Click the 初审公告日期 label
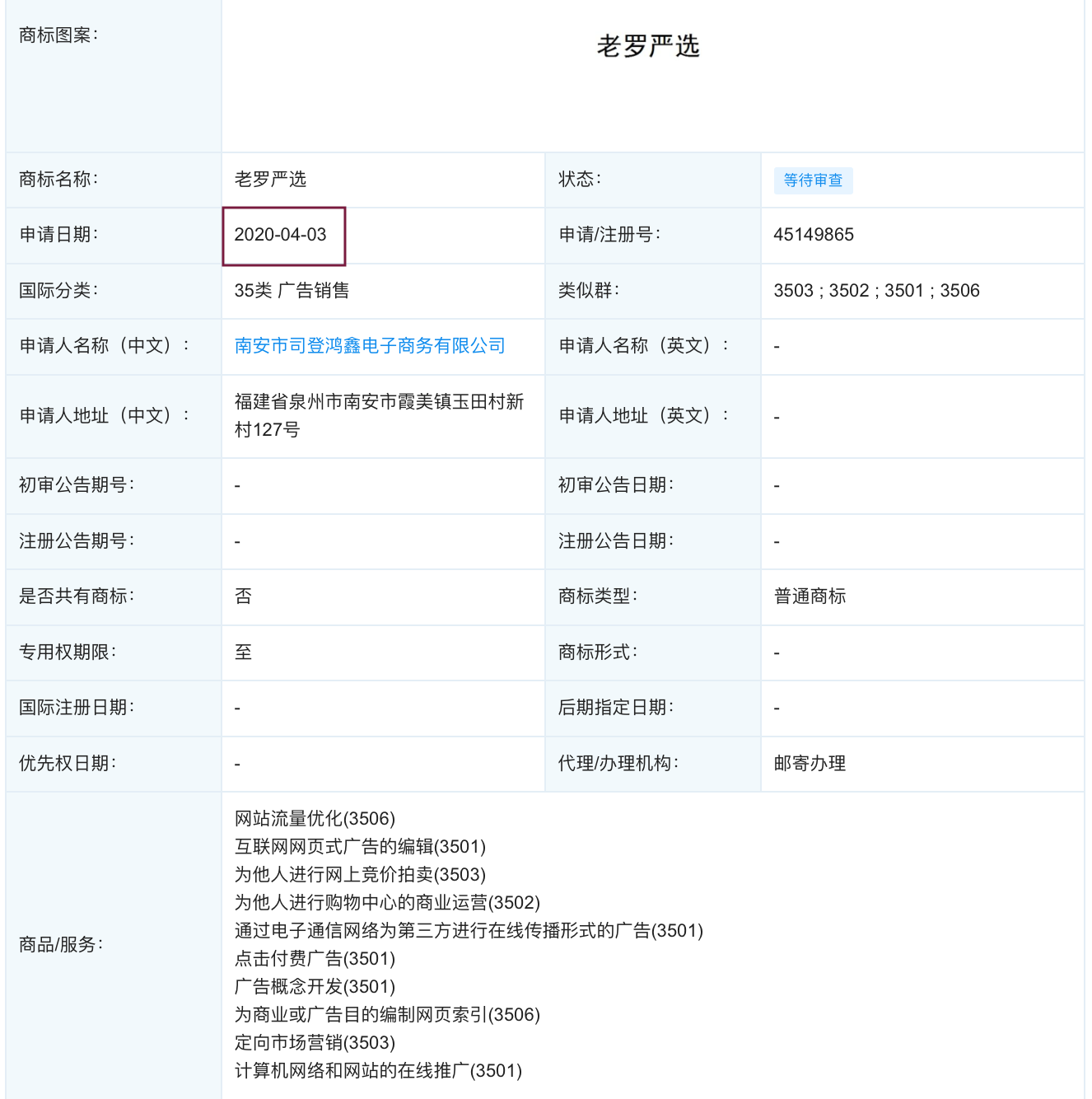This screenshot has width=1092, height=1099. point(616,485)
